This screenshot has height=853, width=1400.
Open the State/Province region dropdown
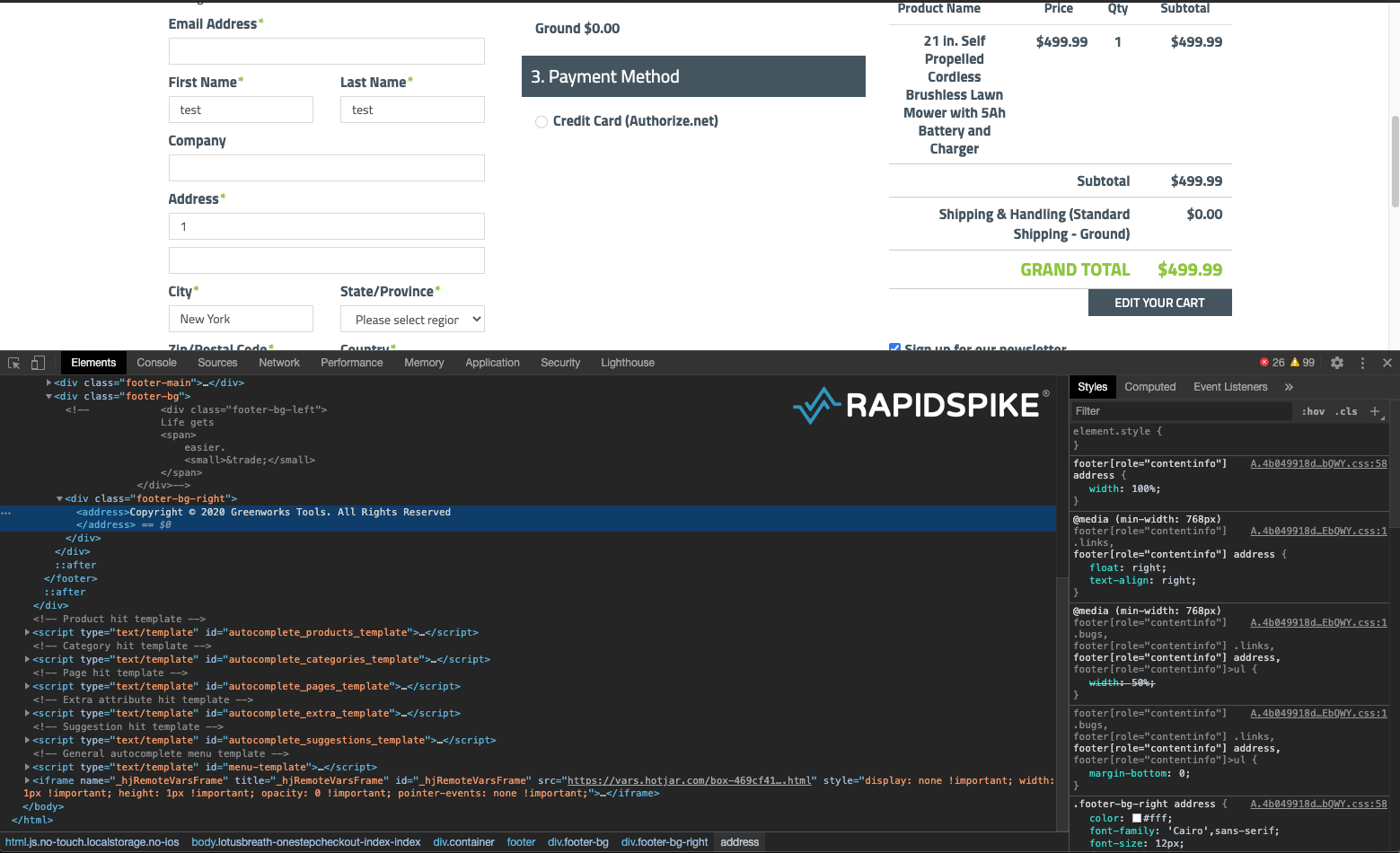(412, 319)
